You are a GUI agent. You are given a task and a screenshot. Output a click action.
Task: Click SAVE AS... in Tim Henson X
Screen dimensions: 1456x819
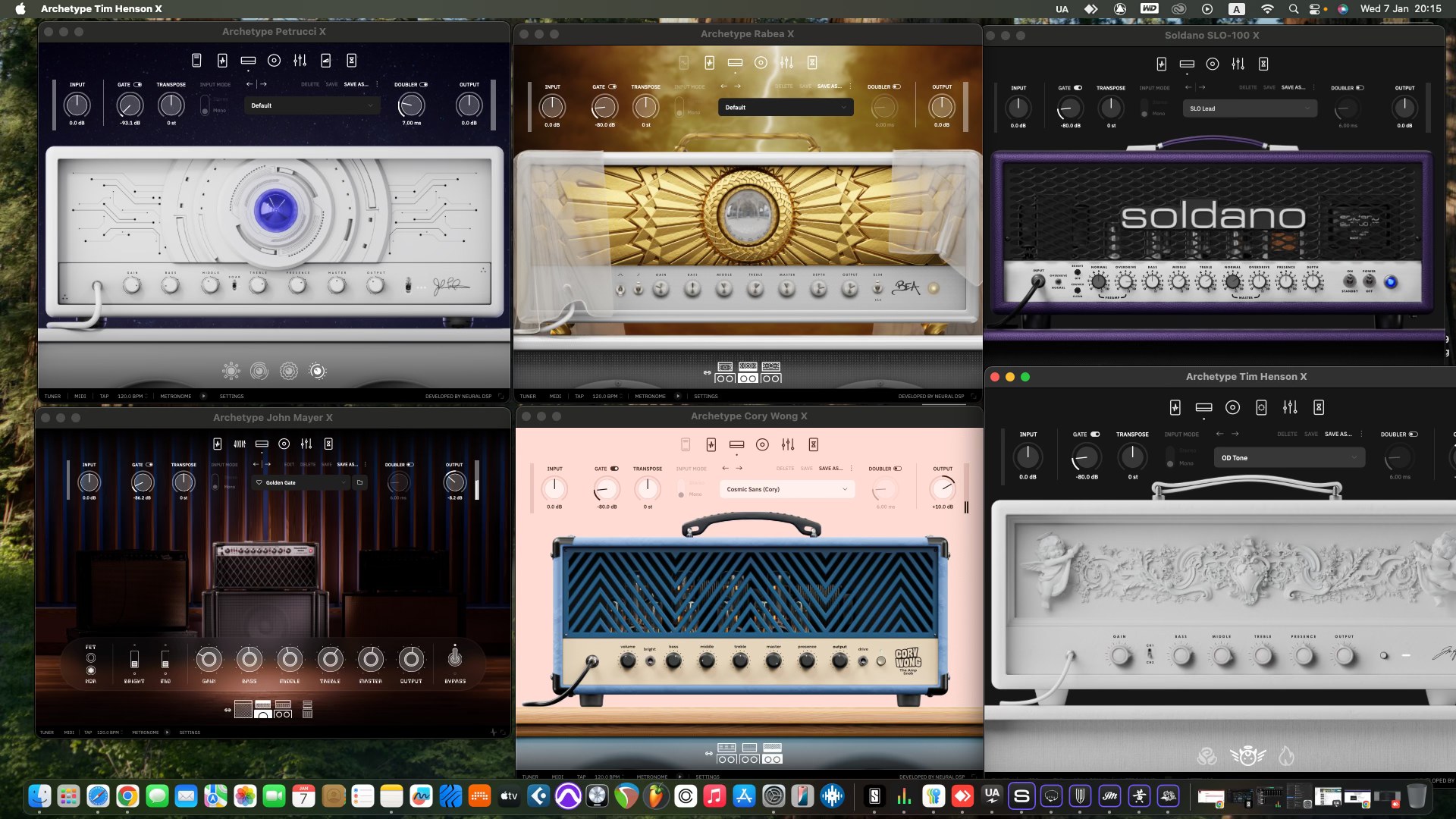(x=1338, y=435)
